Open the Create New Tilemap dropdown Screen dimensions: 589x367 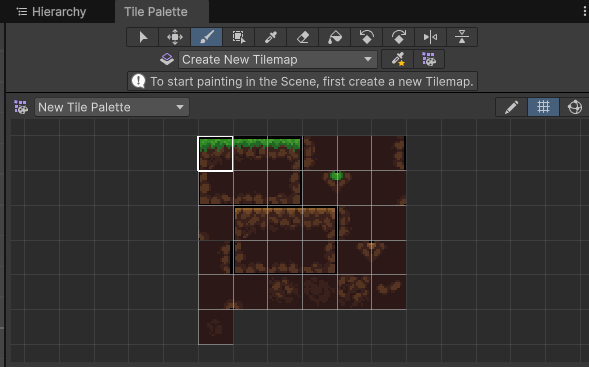point(278,59)
